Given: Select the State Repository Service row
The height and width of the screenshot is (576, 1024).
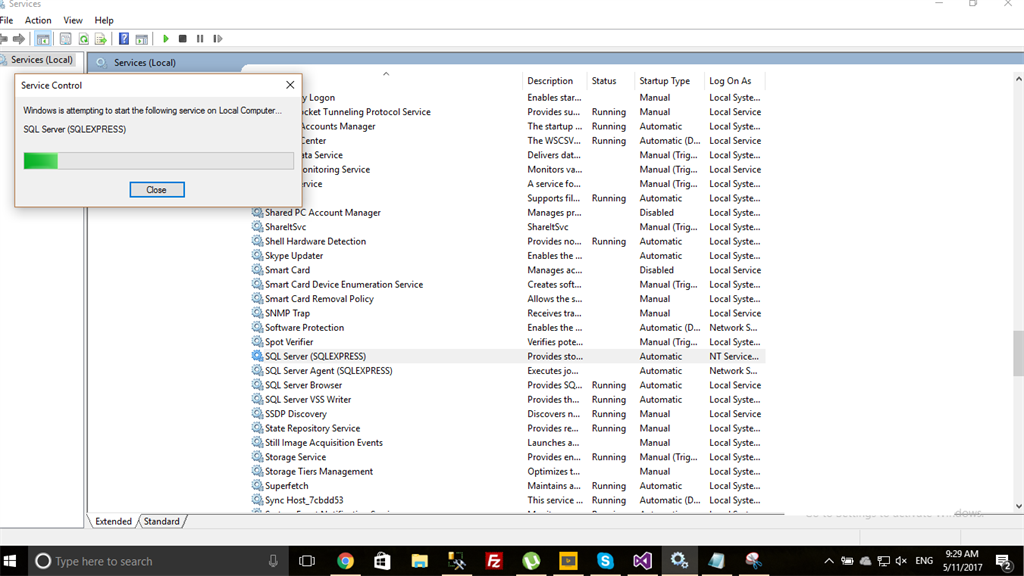Looking at the screenshot, I should point(507,428).
